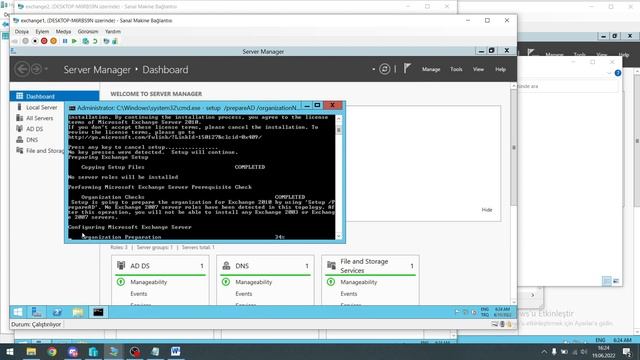
Task: Open host notification center icon
Action: pos(627,352)
